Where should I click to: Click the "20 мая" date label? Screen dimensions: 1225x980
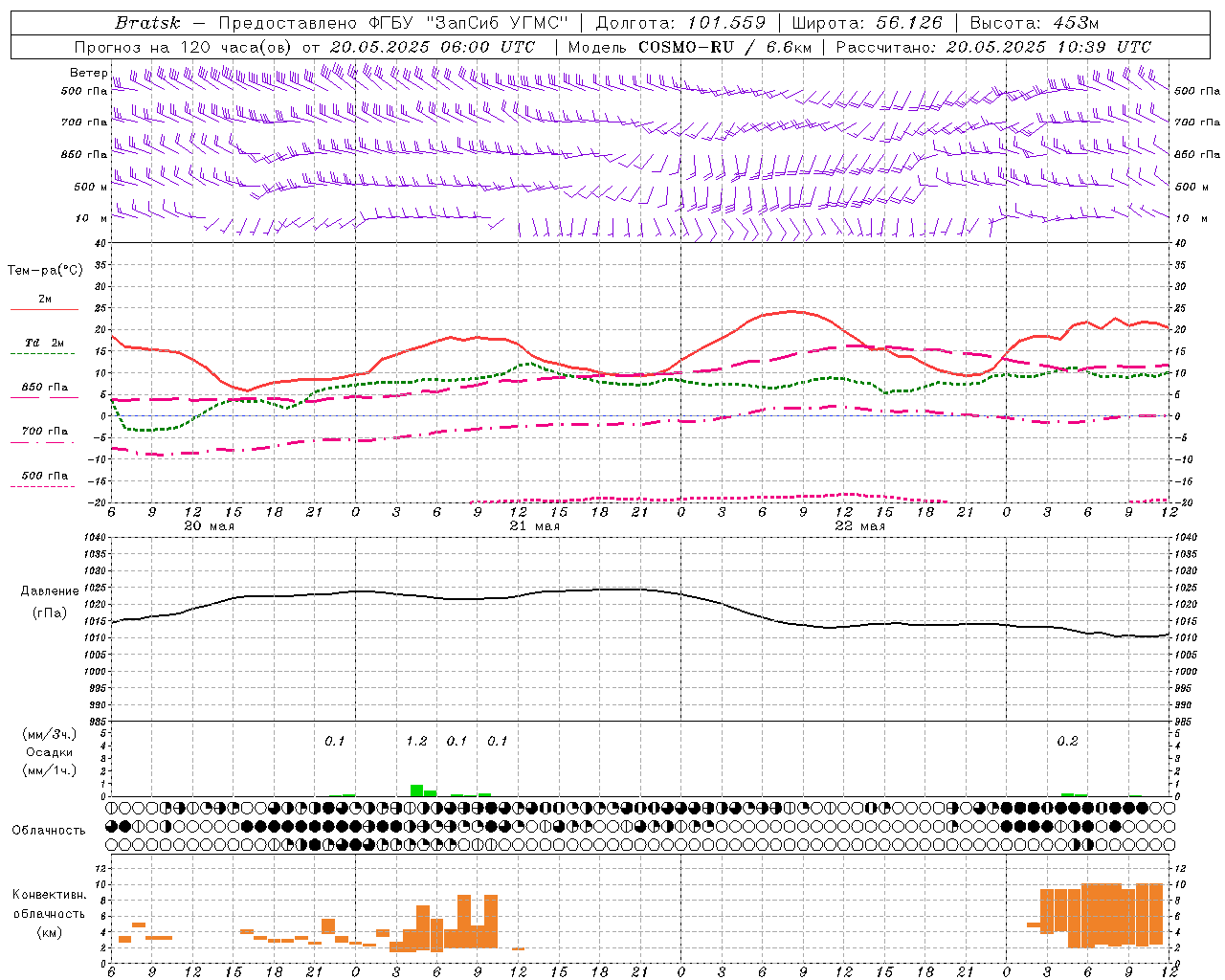[209, 526]
